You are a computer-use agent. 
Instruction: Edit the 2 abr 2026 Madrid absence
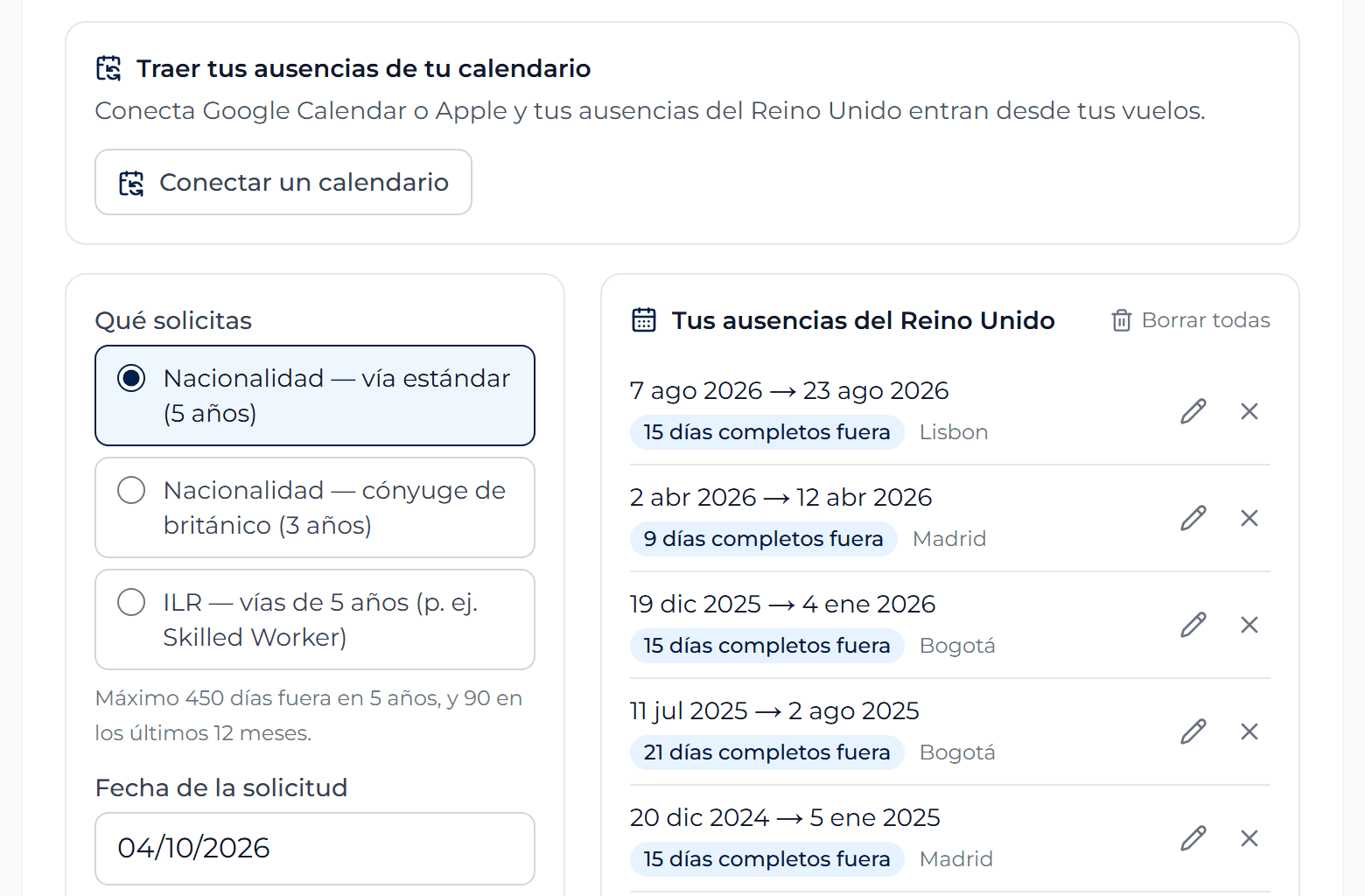[x=1193, y=518]
